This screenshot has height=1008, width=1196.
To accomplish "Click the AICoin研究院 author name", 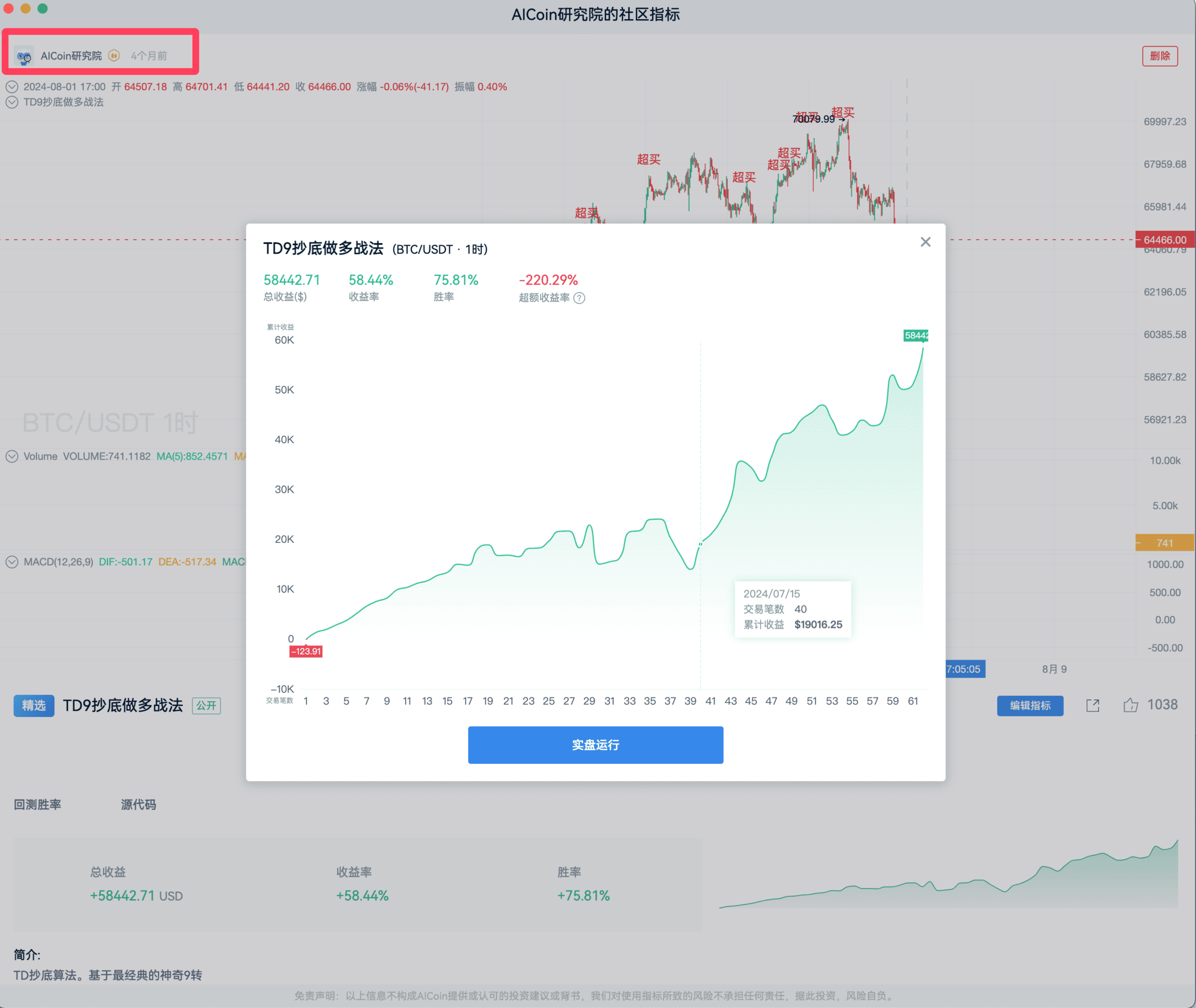I will point(71,55).
